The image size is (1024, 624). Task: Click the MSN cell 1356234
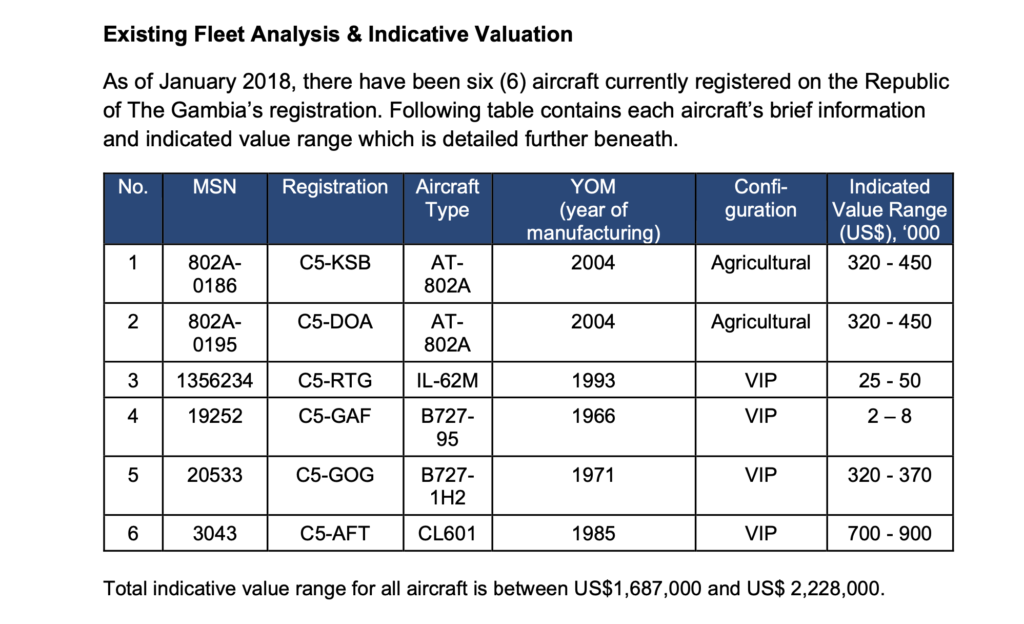pos(215,381)
